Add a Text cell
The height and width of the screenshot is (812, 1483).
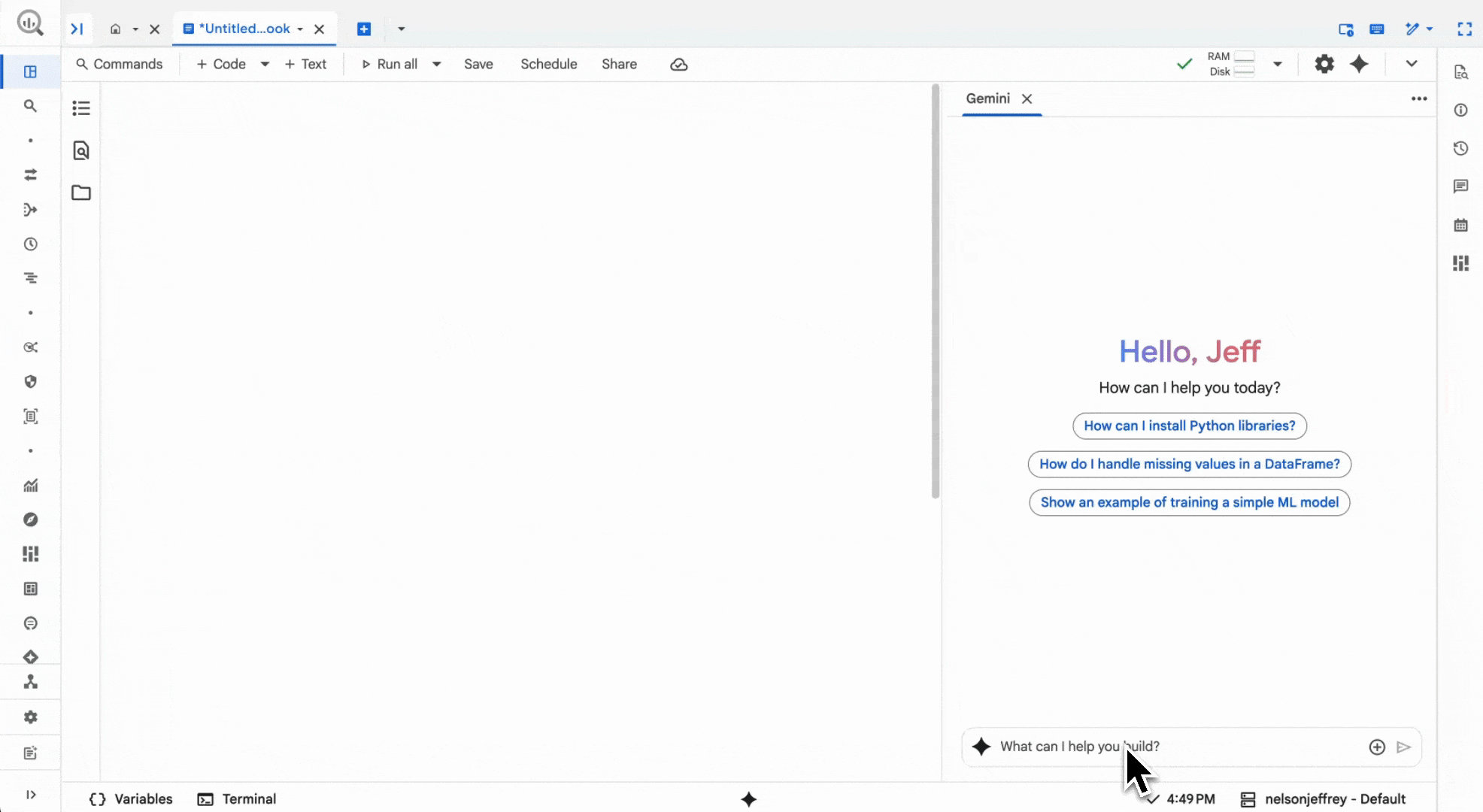[x=305, y=64]
